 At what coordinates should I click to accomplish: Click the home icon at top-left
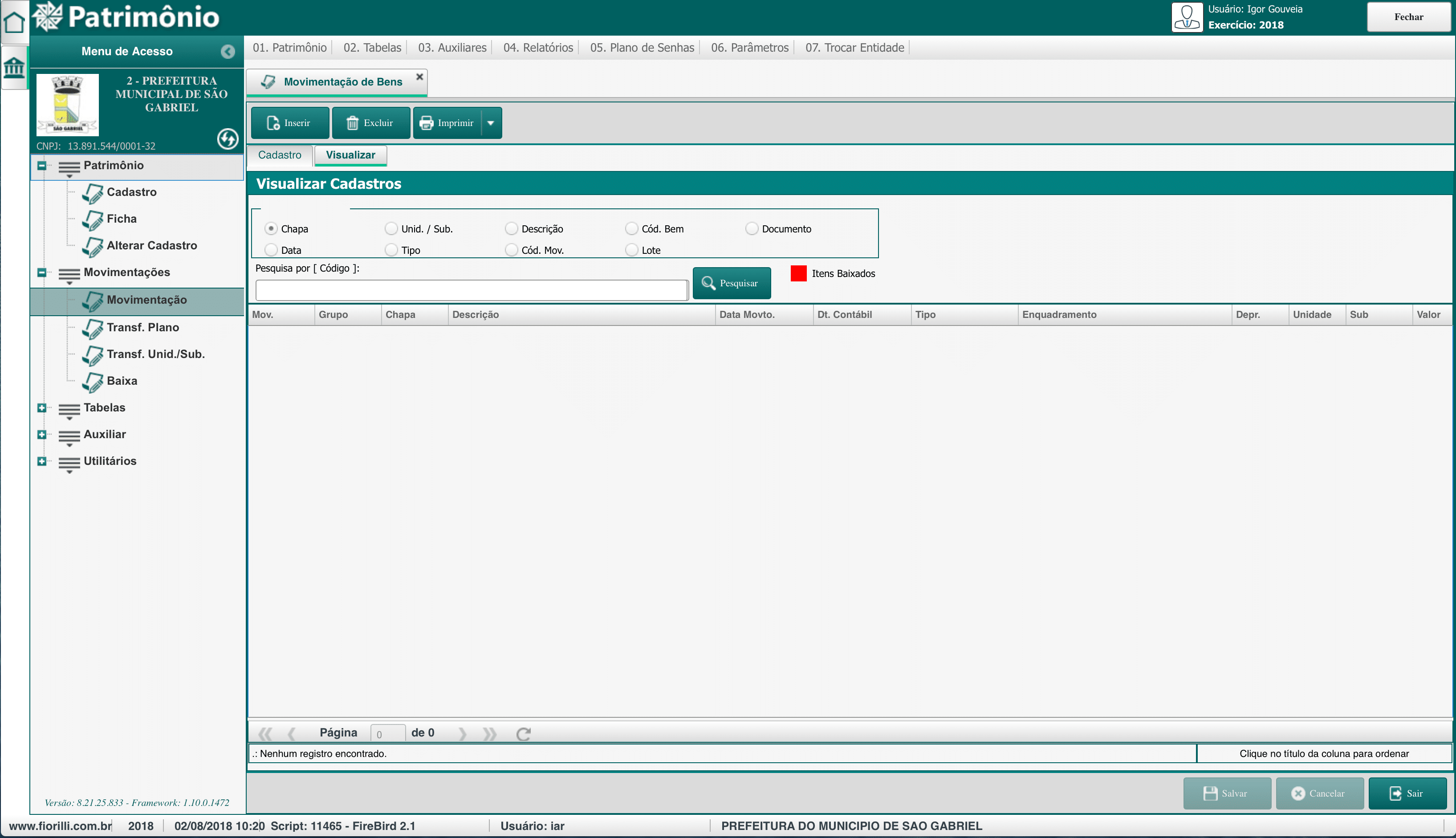14,22
